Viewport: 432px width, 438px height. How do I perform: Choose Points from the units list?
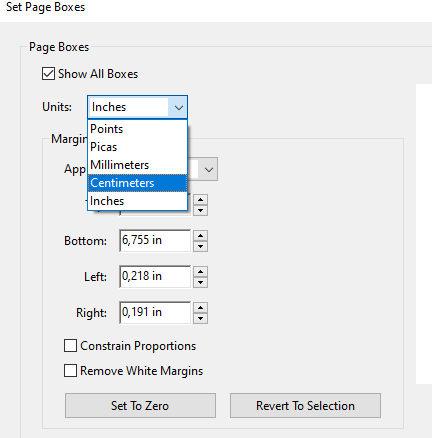(137, 129)
